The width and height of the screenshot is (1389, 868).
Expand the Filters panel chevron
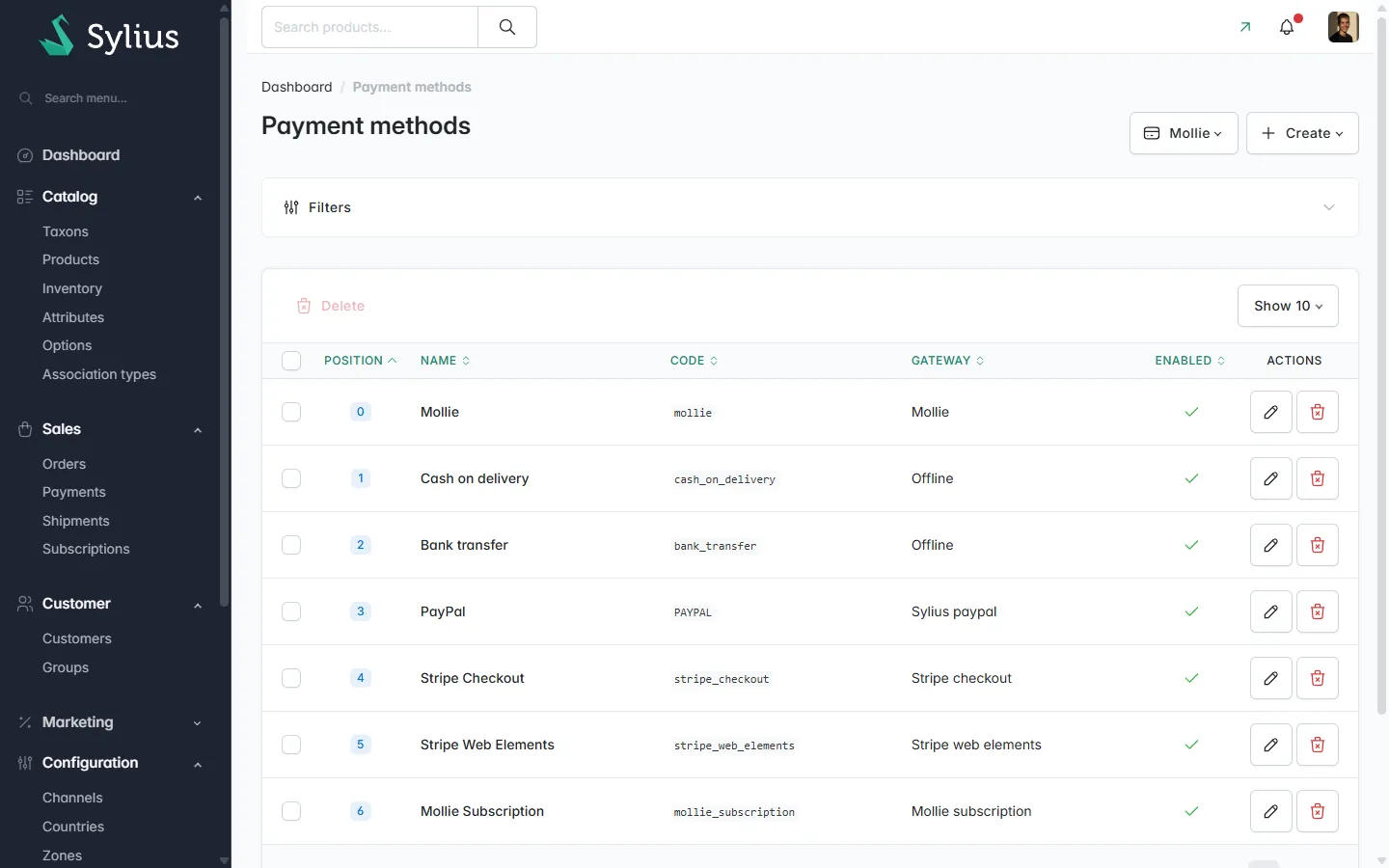click(x=1329, y=207)
